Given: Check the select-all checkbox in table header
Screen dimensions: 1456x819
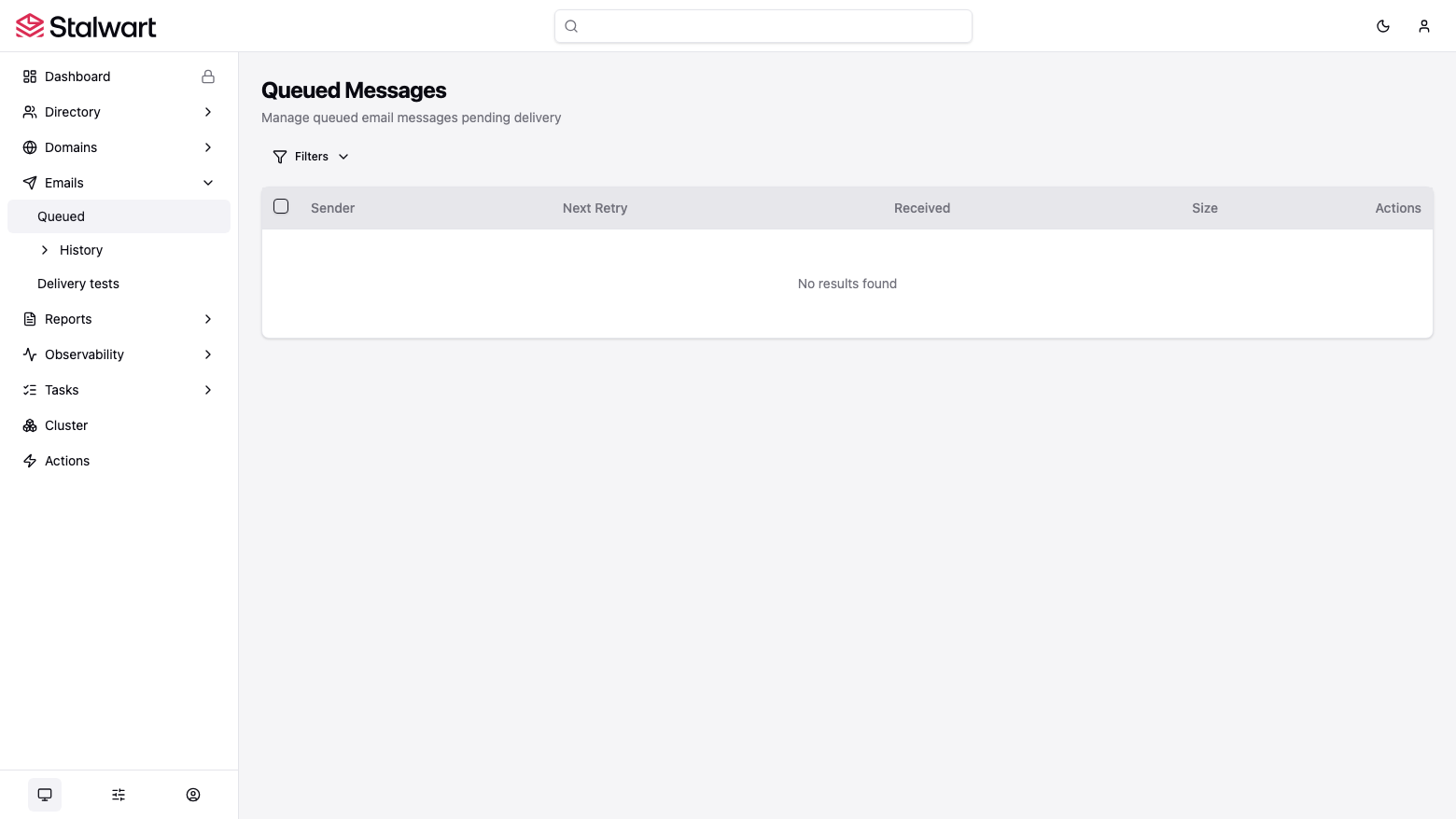Looking at the screenshot, I should [x=281, y=206].
